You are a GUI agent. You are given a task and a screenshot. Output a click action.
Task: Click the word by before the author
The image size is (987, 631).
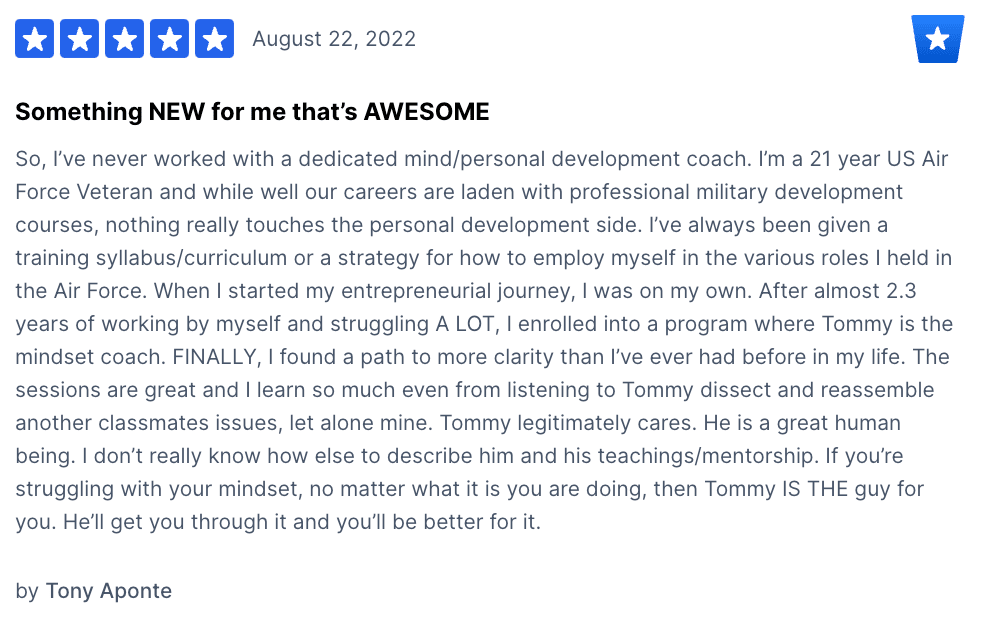[x=27, y=591]
